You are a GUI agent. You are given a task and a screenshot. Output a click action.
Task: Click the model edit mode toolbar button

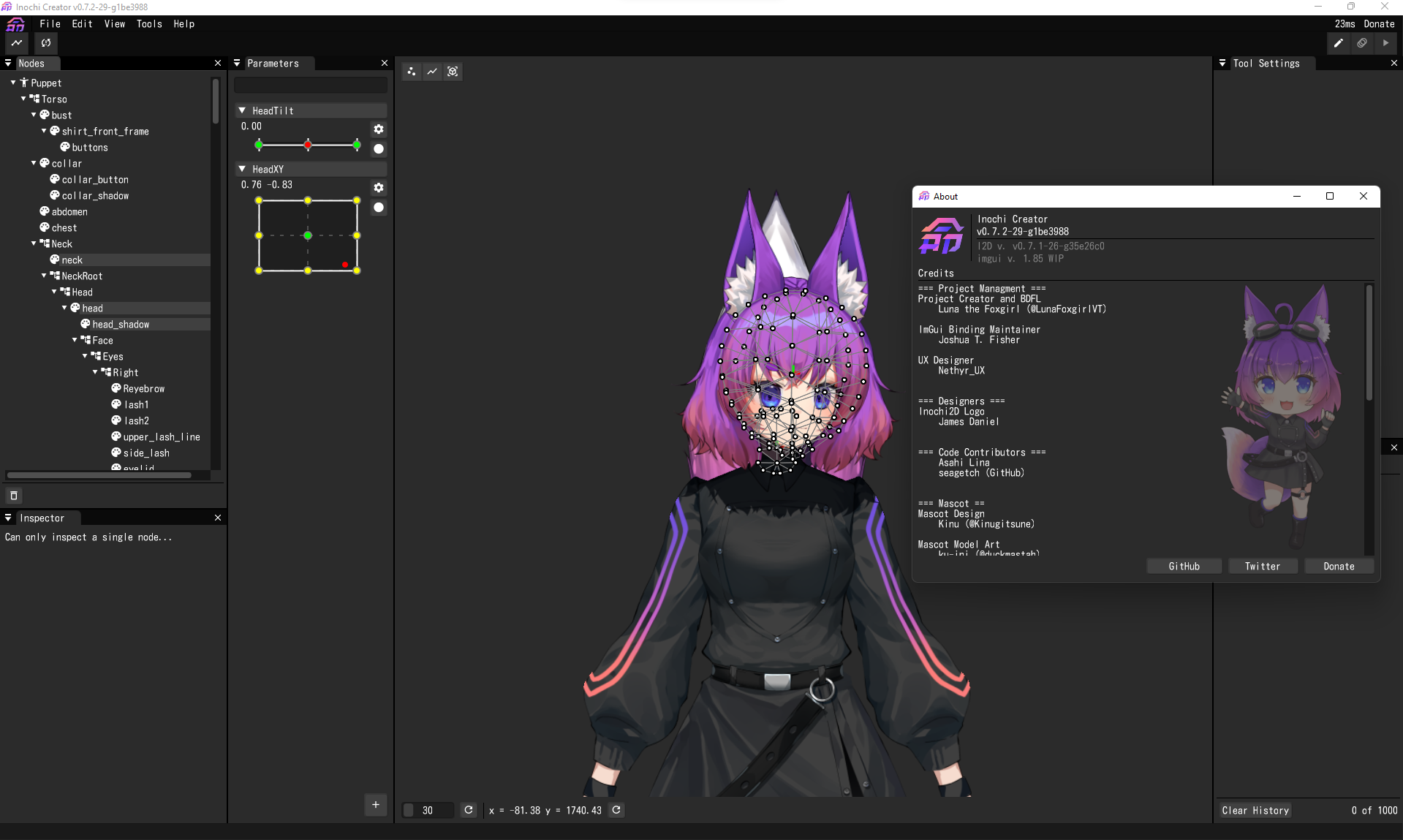(17, 43)
